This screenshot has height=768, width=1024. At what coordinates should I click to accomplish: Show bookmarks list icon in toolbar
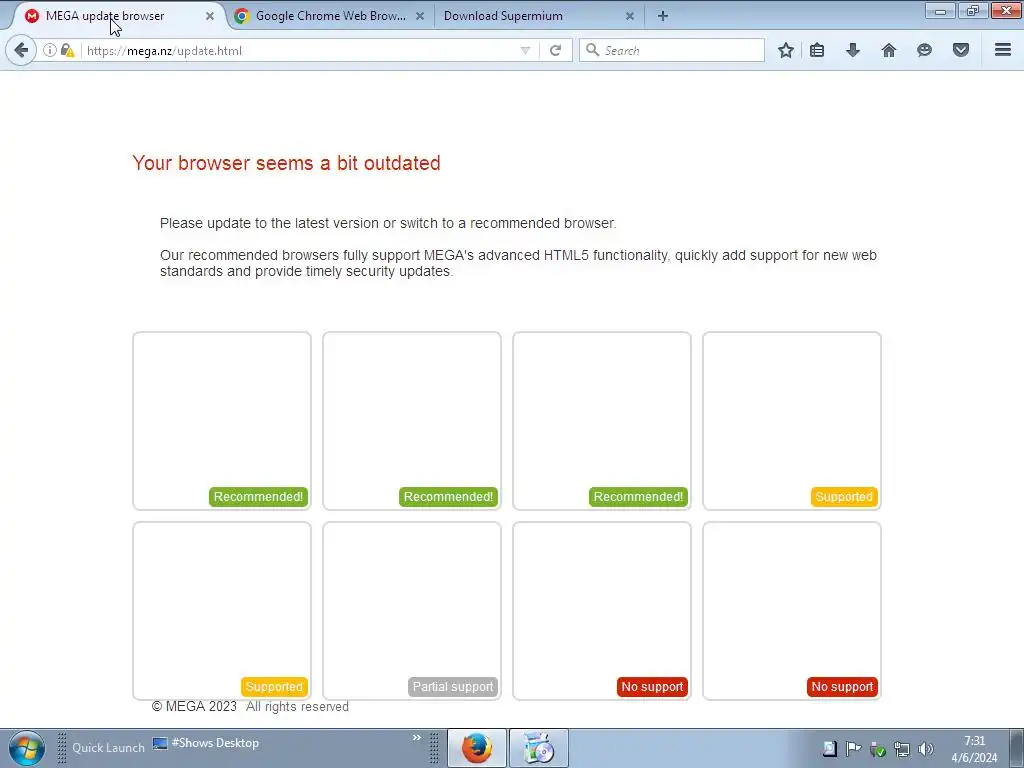tap(817, 50)
